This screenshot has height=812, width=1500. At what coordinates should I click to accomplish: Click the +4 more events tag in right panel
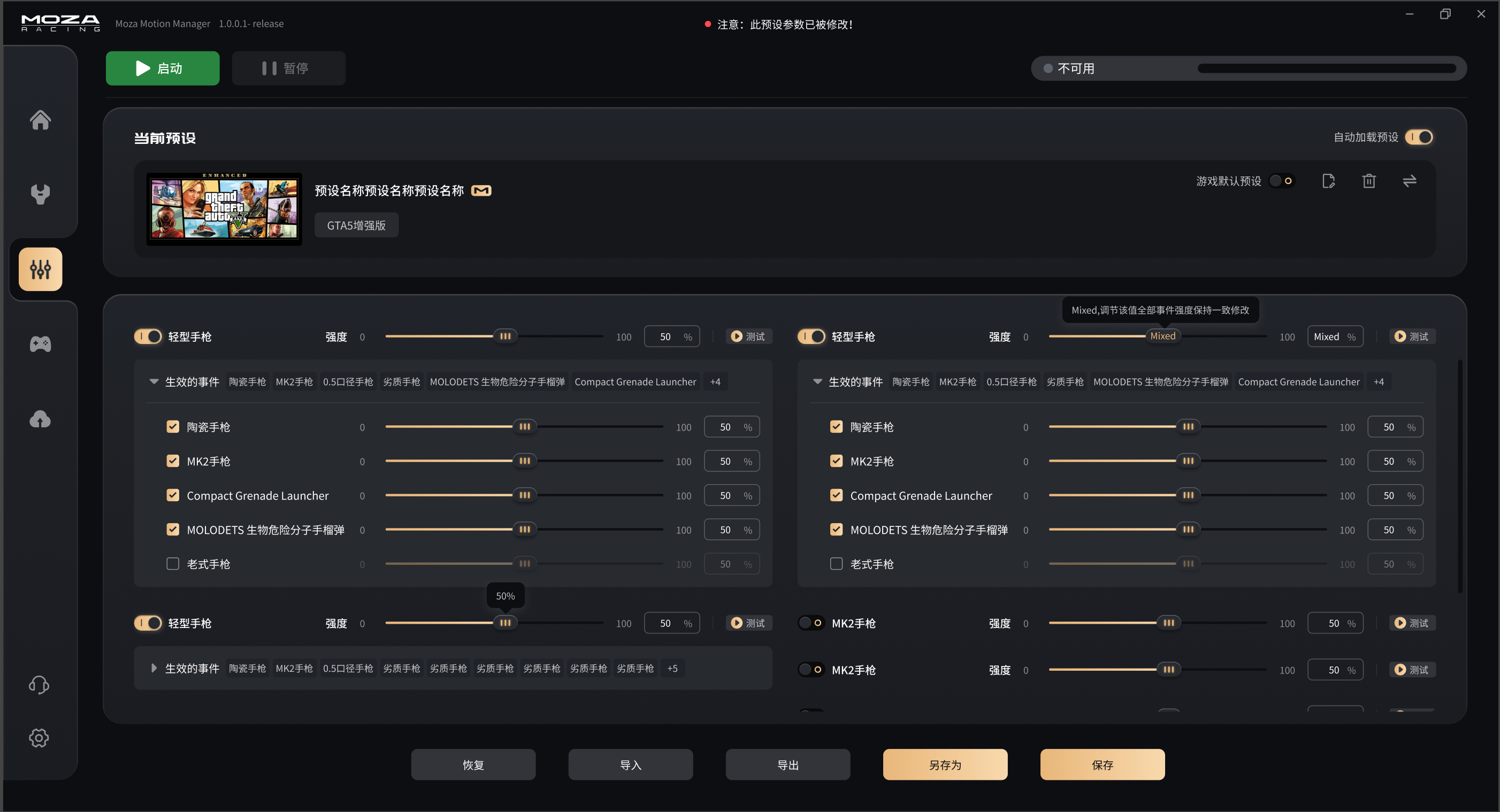click(x=1379, y=382)
